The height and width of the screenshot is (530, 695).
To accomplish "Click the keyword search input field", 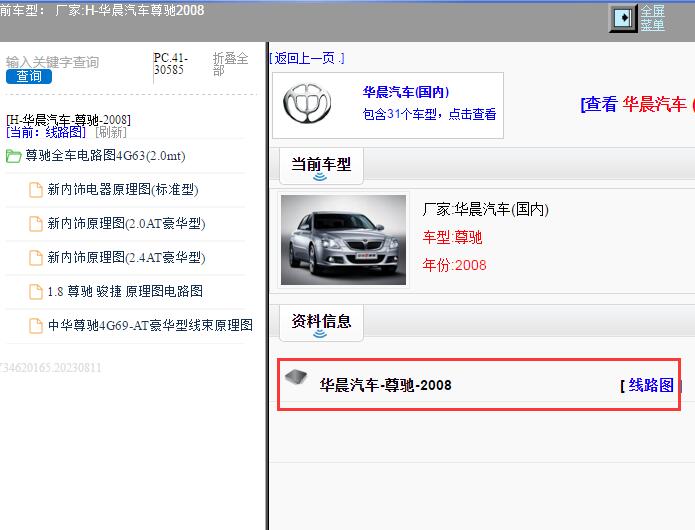I will 52,62.
